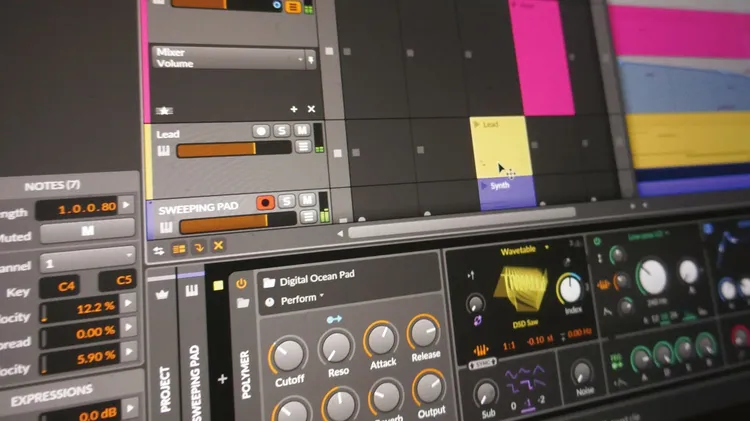
Task: Click the Digital Ocean Pad preset name
Action: 317,278
